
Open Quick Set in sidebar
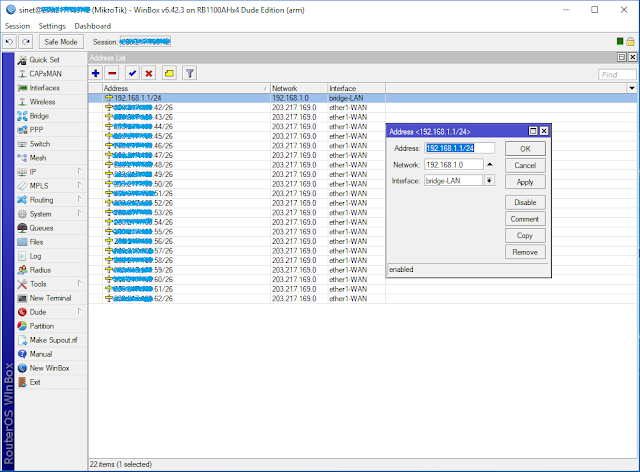point(51,60)
